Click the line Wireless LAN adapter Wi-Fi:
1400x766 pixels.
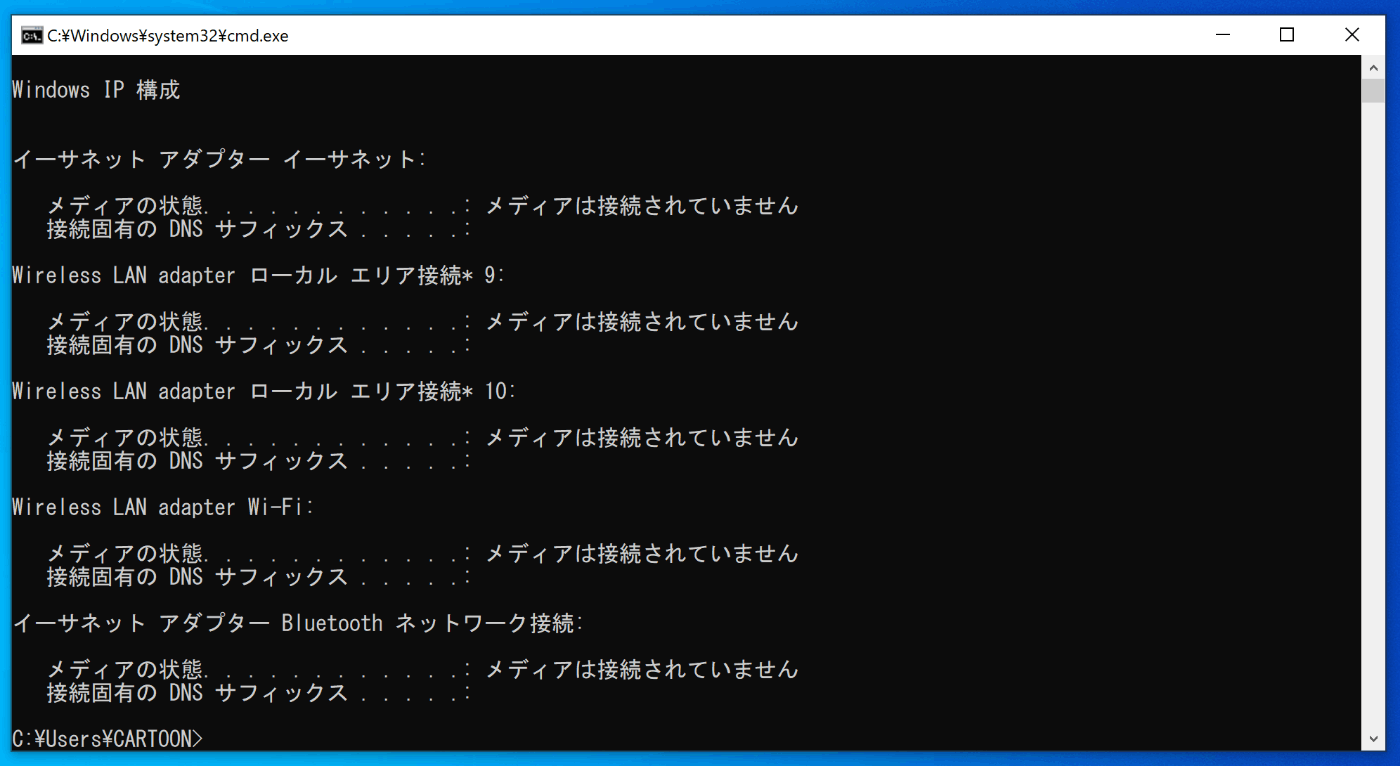coord(163,507)
